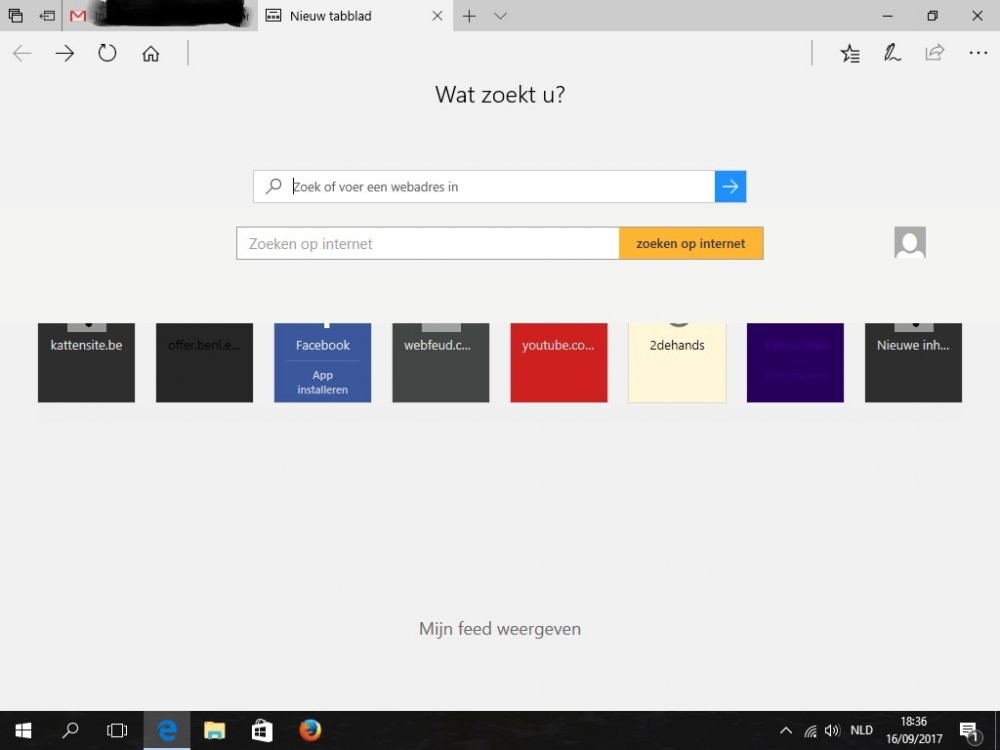This screenshot has width=1000, height=750.
Task: Open the volume speaker tray icon
Action: 832,731
